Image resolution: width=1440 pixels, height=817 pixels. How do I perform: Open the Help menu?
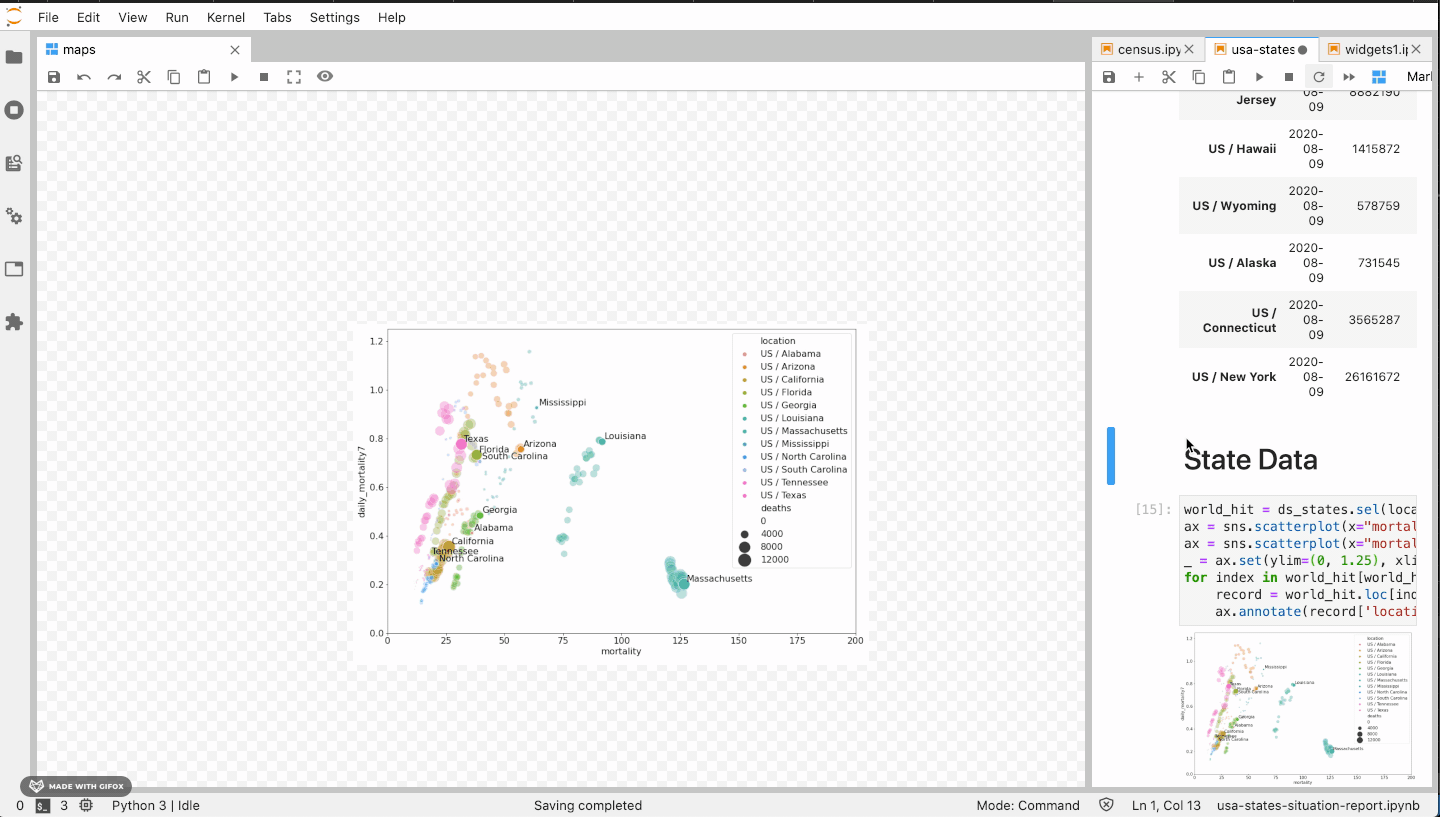[x=392, y=17]
